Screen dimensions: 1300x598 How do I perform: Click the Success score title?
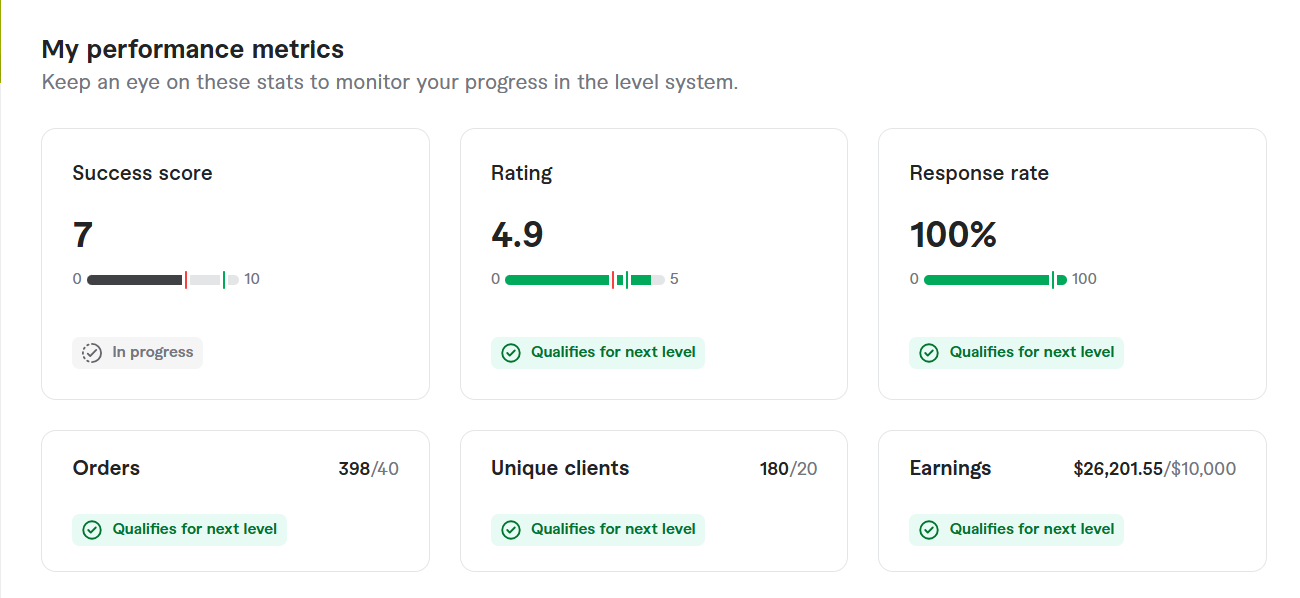tap(142, 173)
